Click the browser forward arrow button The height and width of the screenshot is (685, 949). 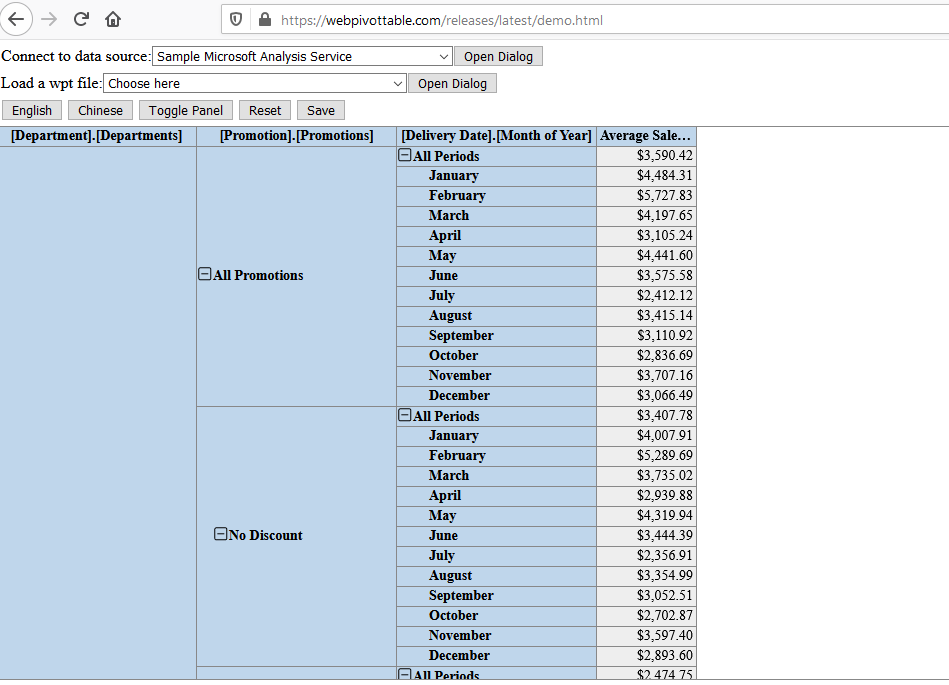[49, 19]
